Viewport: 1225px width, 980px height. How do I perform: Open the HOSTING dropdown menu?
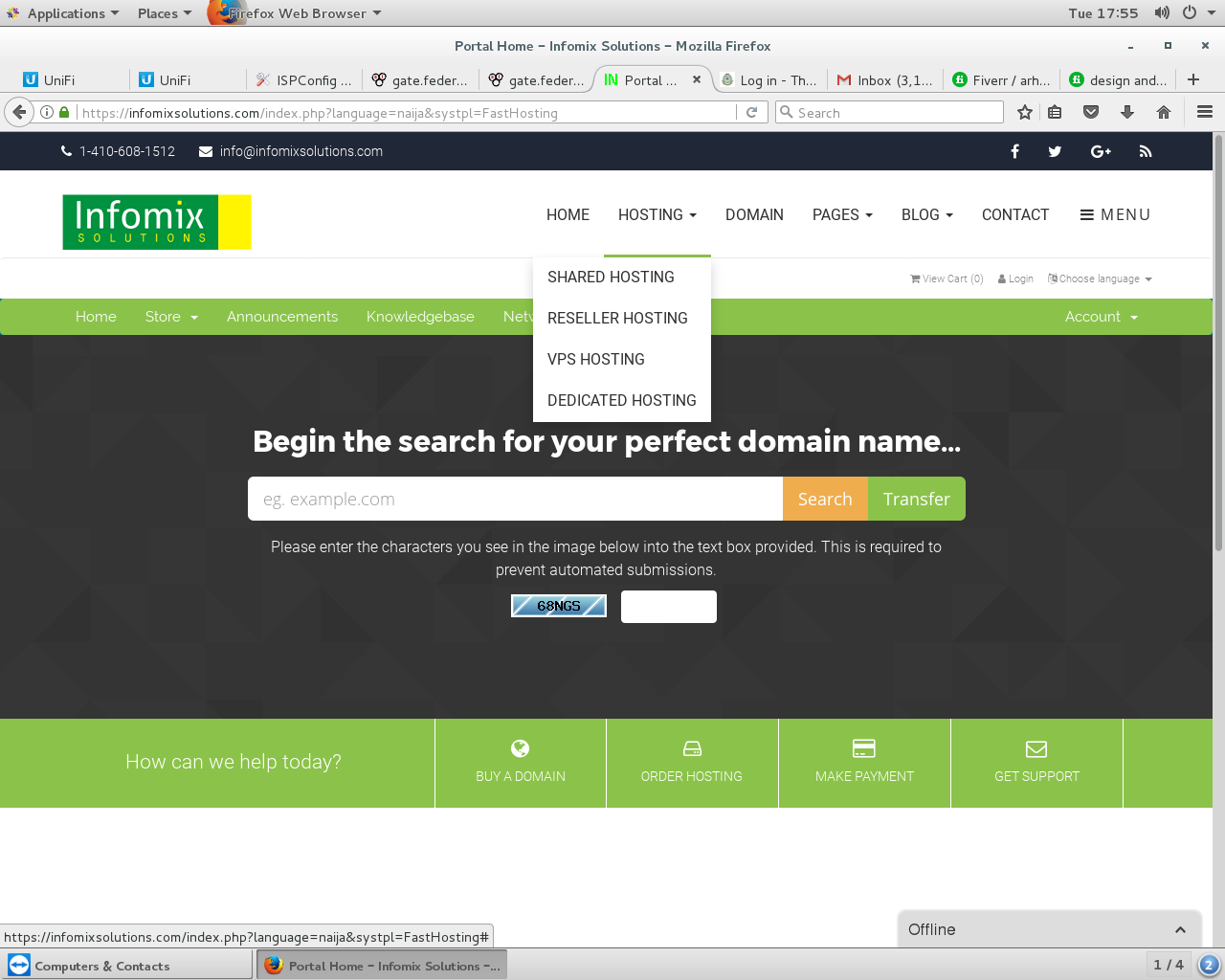click(x=657, y=214)
